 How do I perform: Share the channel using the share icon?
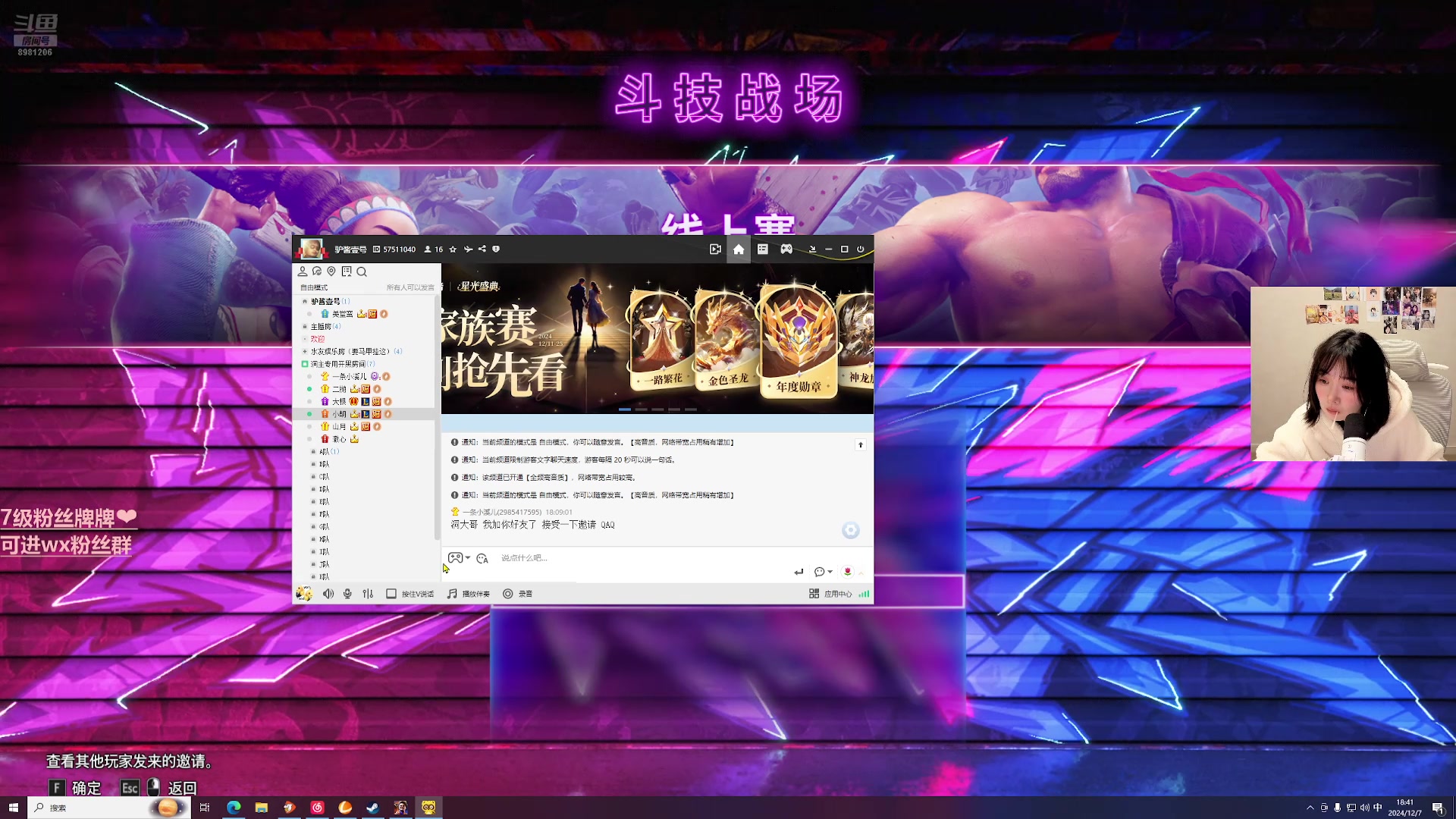pos(482,249)
